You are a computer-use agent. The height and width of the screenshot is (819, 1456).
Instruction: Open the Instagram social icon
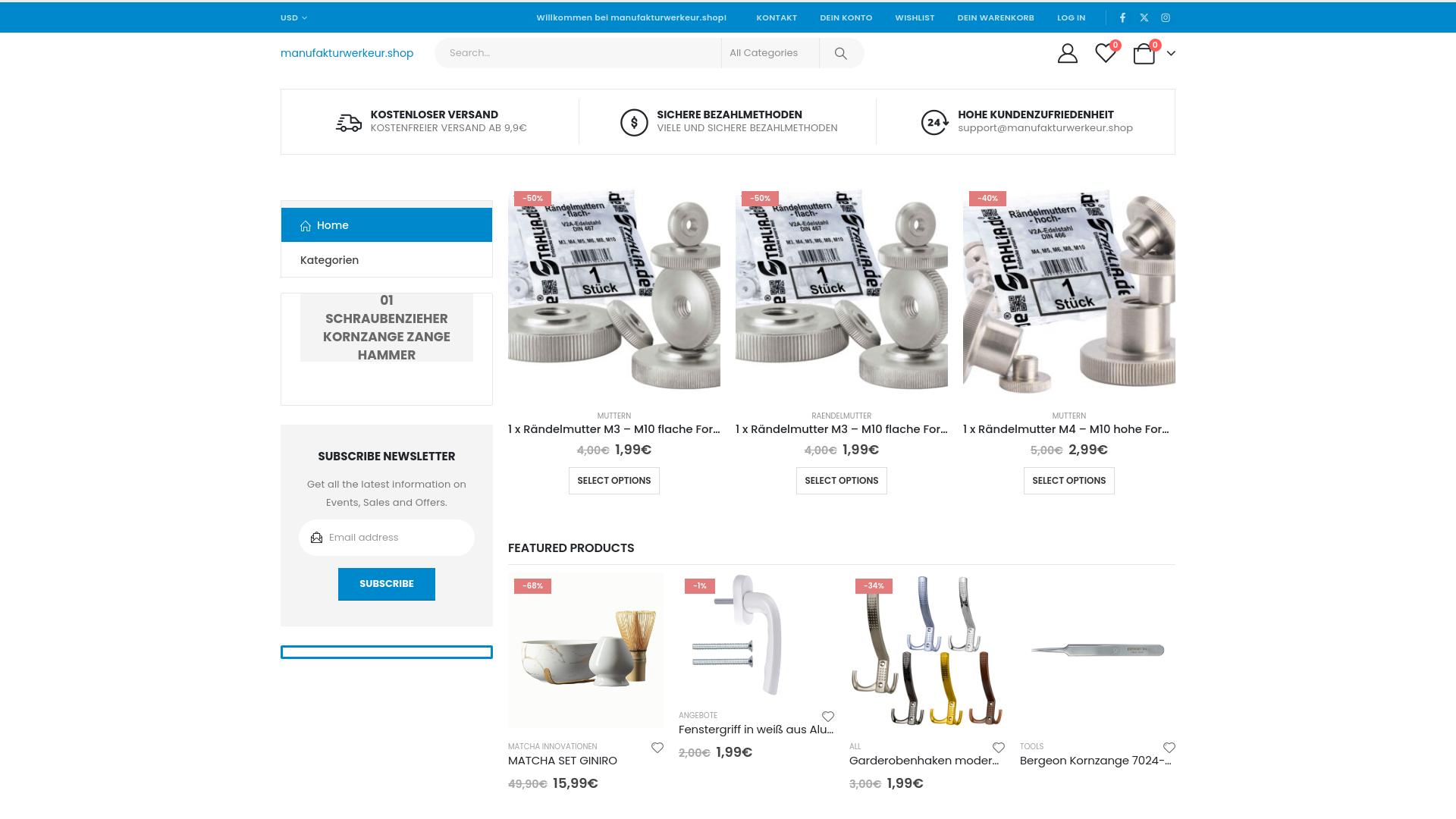(x=1166, y=17)
